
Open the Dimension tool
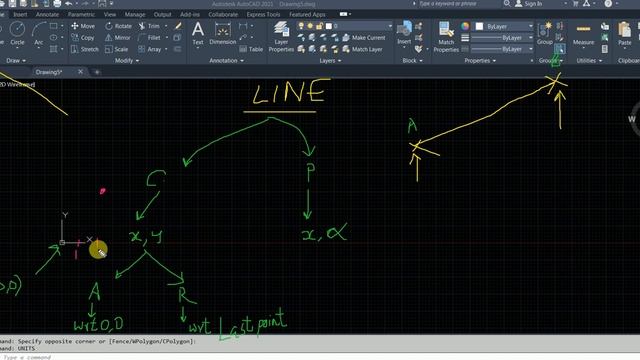(x=222, y=33)
